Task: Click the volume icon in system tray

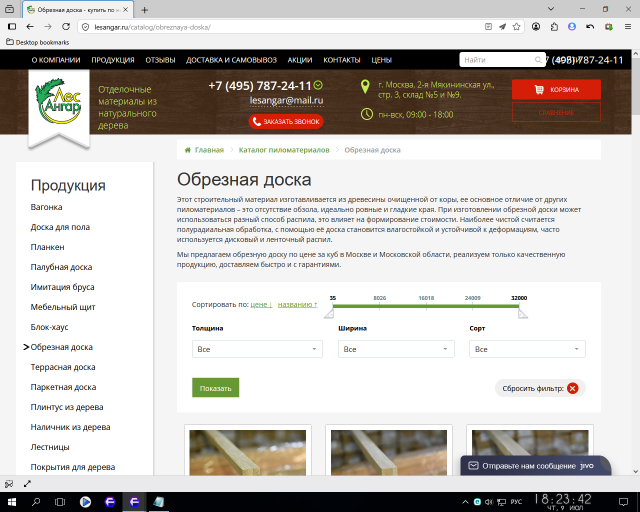Action: point(489,502)
